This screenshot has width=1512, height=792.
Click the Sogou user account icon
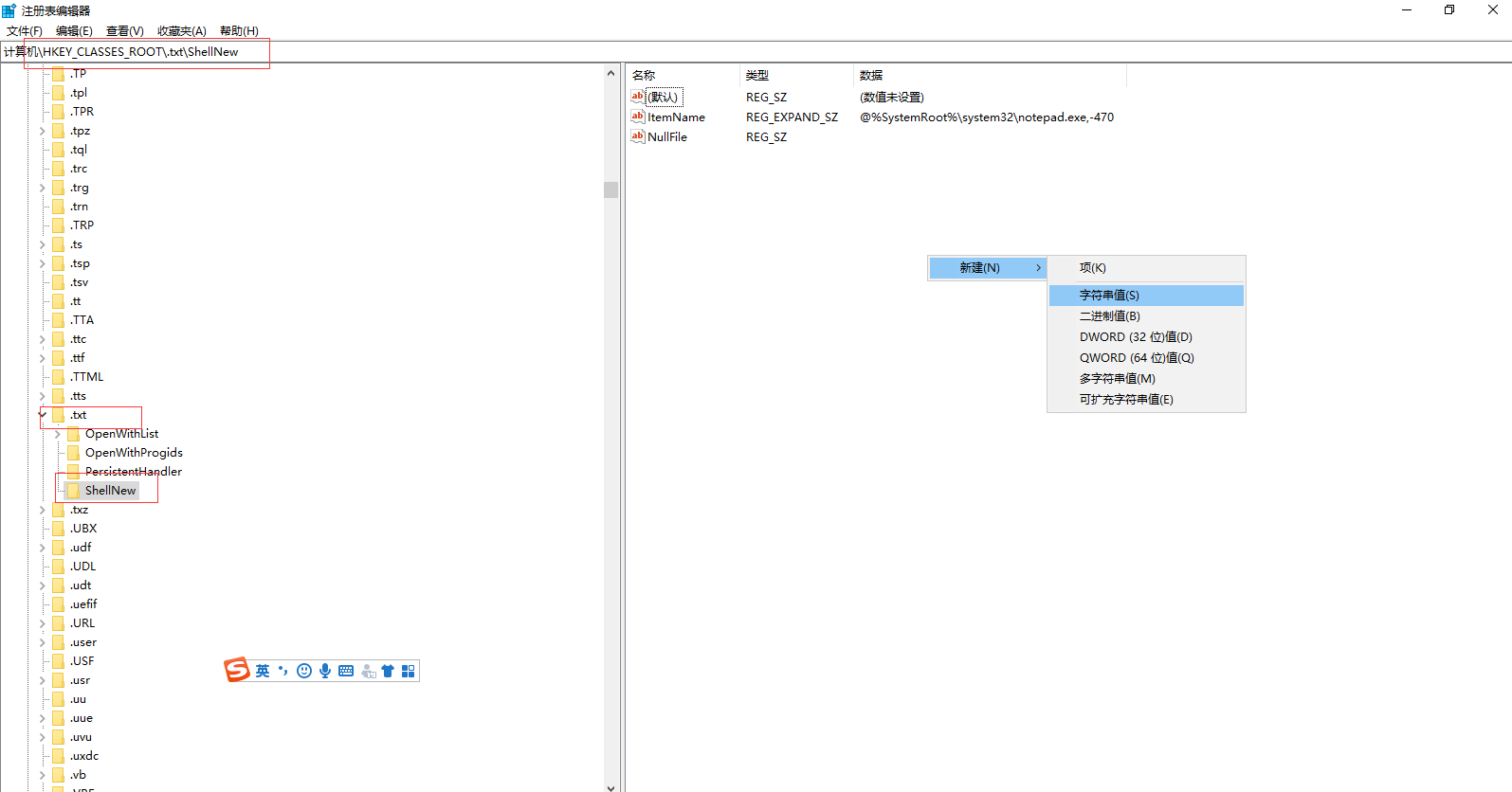click(x=368, y=671)
